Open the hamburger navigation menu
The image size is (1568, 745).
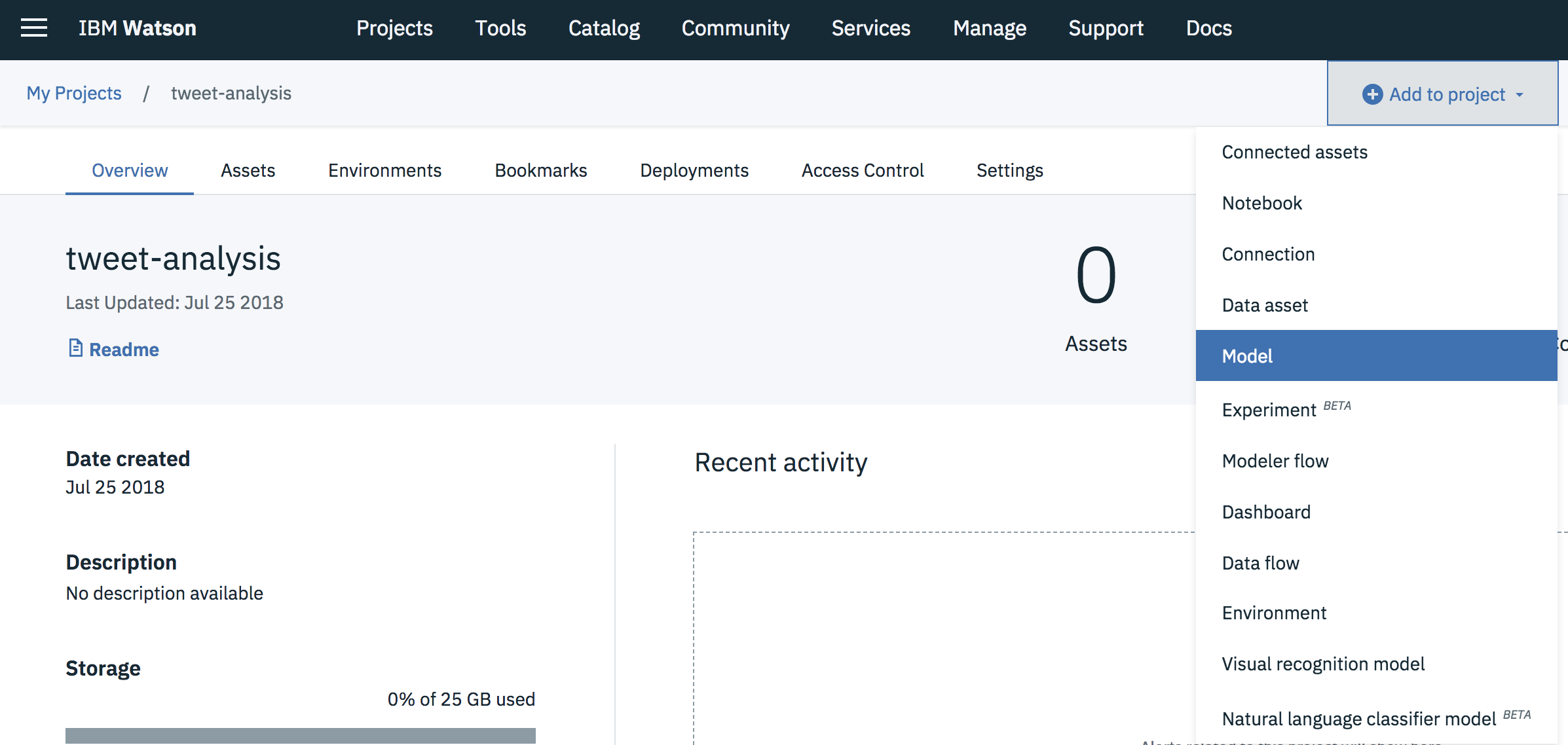coord(34,28)
